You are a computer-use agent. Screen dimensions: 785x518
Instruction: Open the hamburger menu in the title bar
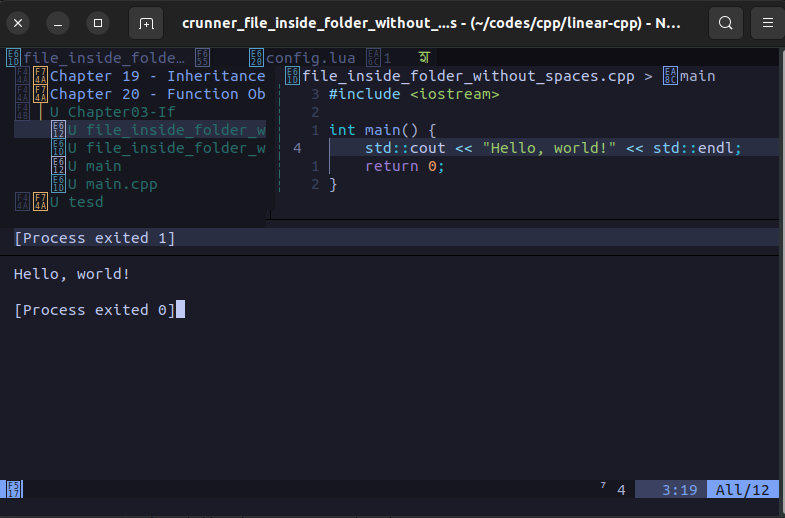(x=767, y=23)
